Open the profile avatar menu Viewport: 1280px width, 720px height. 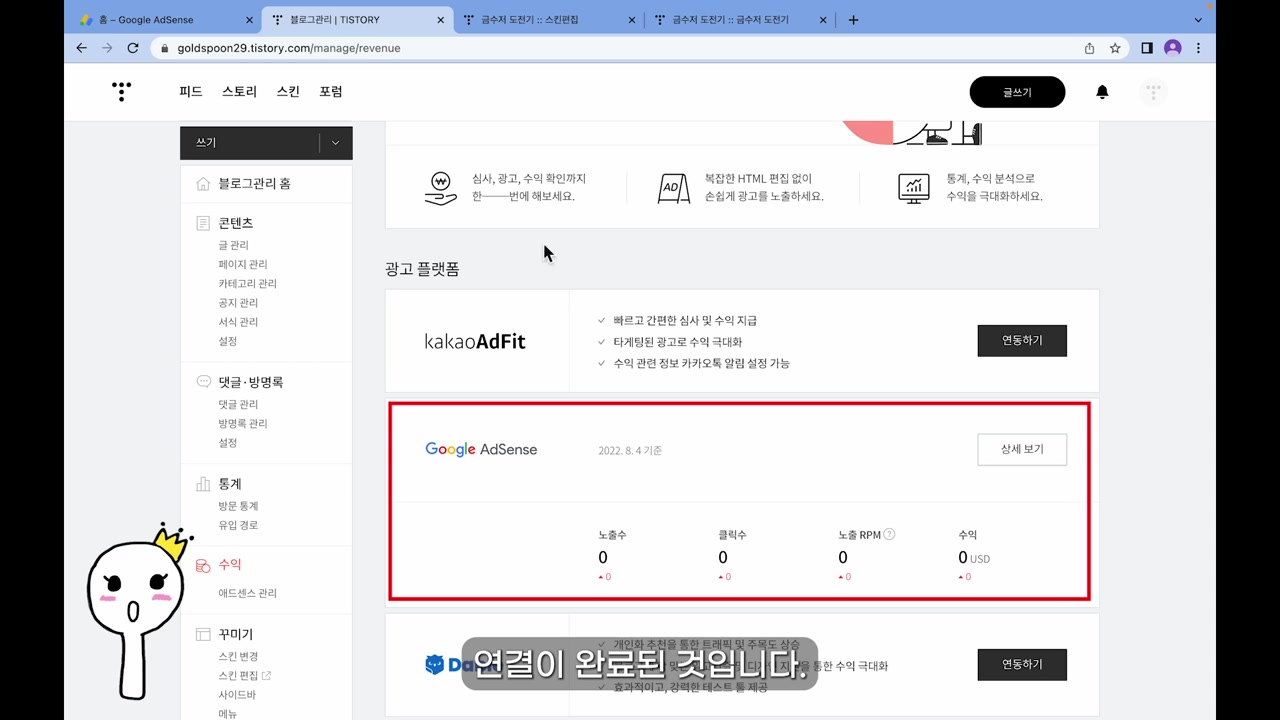coord(1153,92)
